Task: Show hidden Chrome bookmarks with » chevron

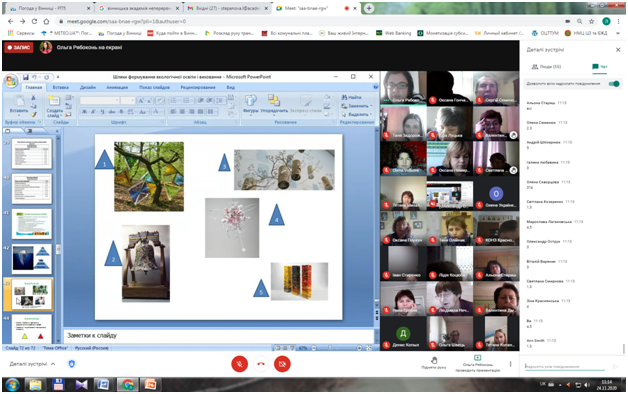Action: point(619,33)
